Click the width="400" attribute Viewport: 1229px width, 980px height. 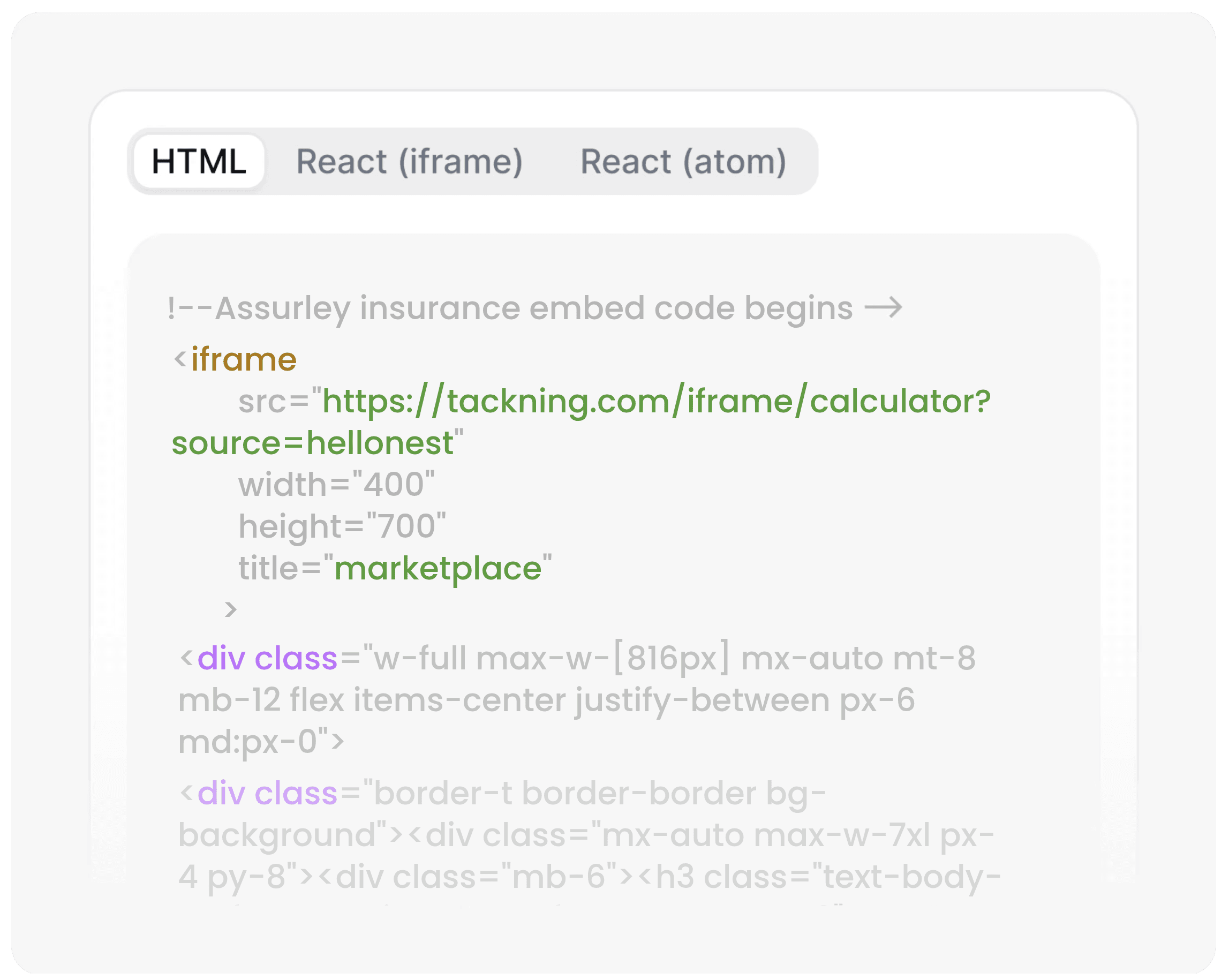(336, 485)
